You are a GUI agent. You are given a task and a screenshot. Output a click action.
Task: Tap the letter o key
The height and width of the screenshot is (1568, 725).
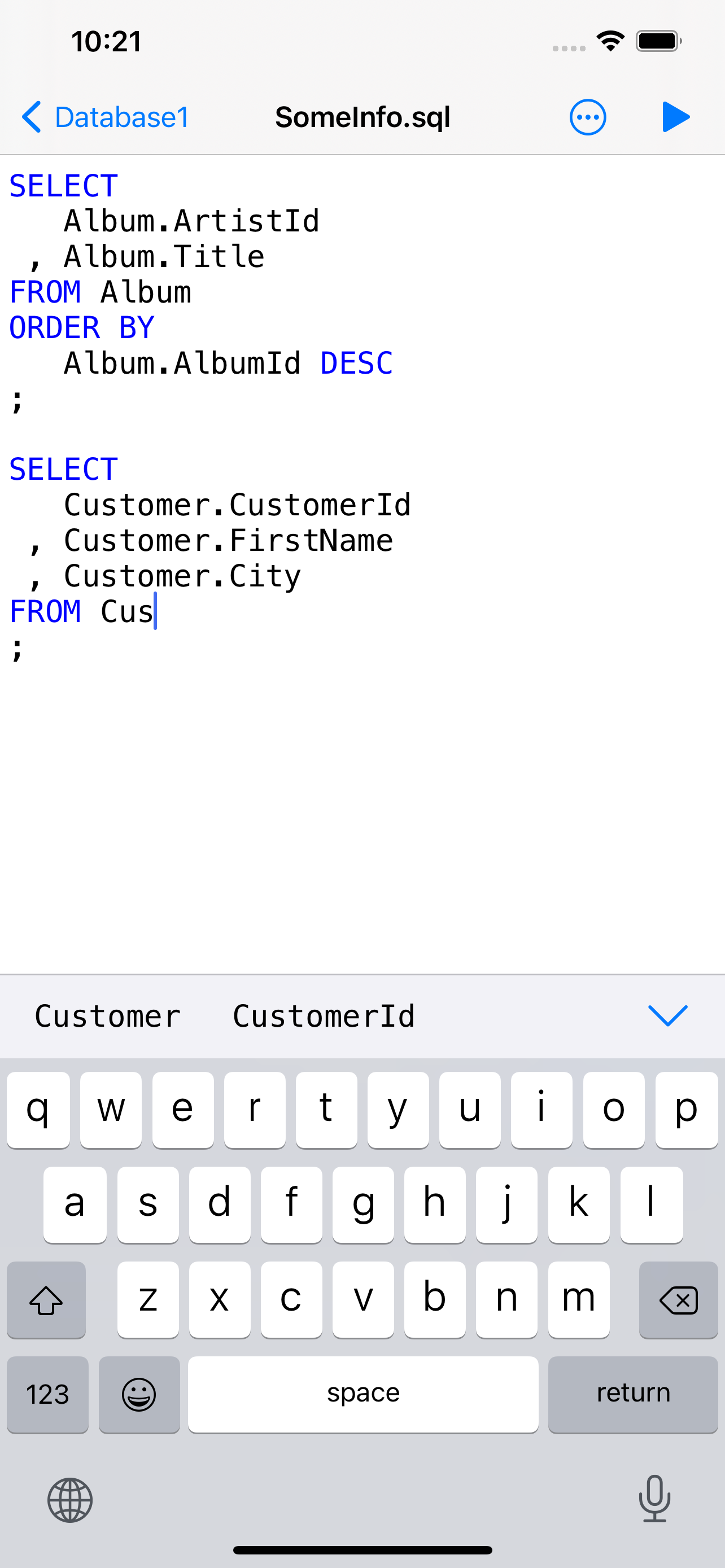pyautogui.click(x=614, y=1110)
